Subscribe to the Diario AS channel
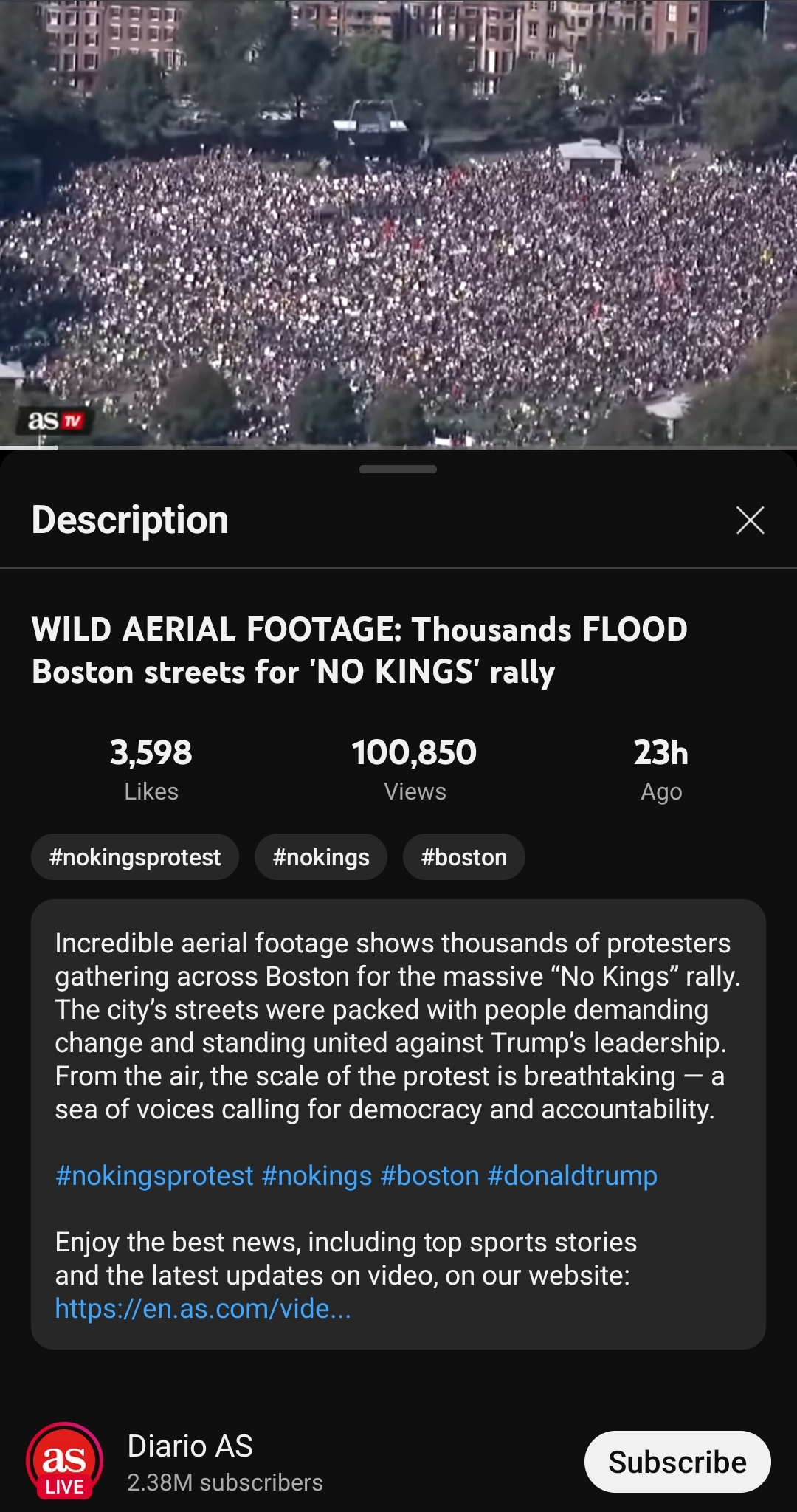This screenshot has height=1512, width=797. [677, 1462]
